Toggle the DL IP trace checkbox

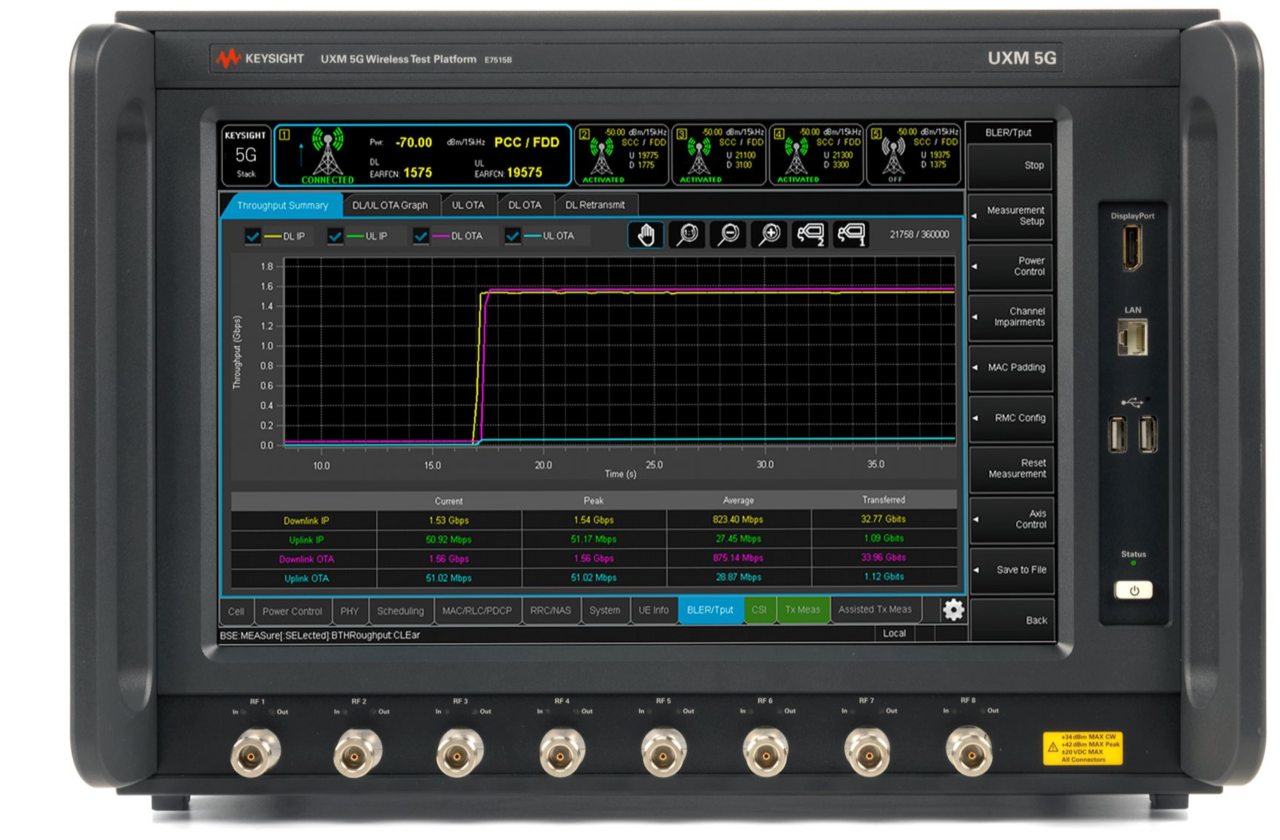(x=253, y=236)
